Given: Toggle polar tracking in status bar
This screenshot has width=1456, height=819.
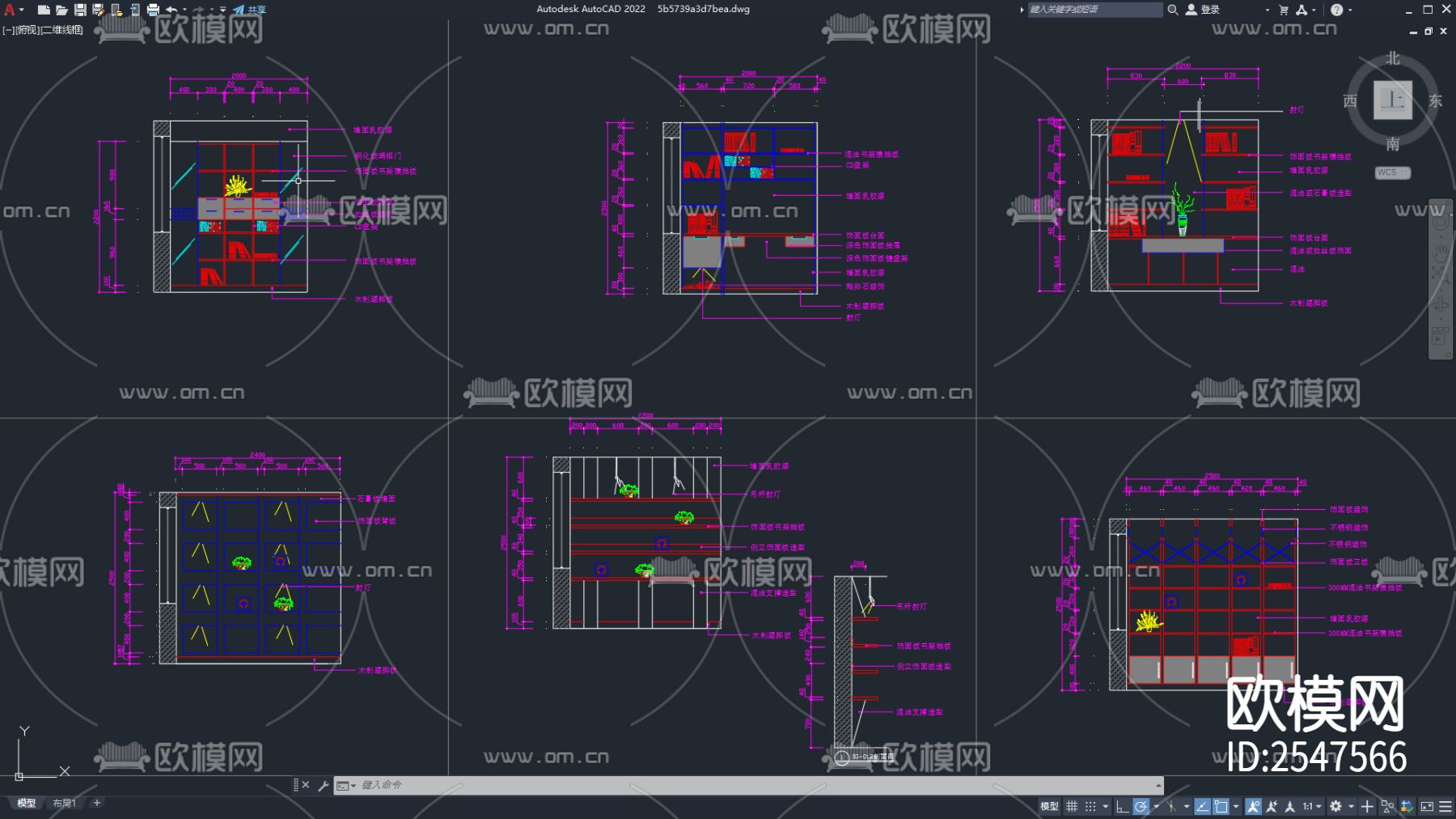Looking at the screenshot, I should point(1141,806).
